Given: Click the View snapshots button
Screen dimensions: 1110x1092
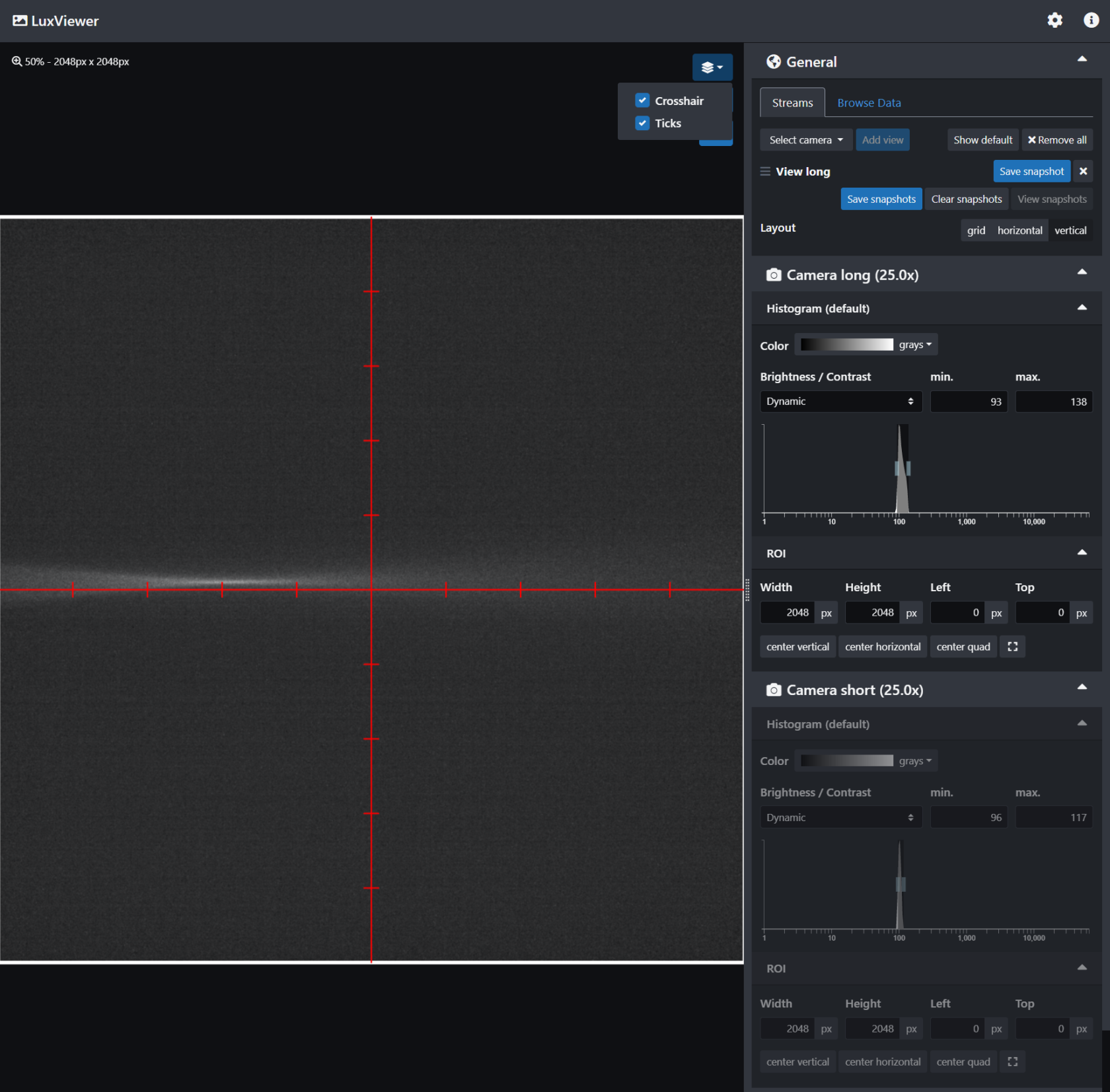Looking at the screenshot, I should coord(1052,199).
